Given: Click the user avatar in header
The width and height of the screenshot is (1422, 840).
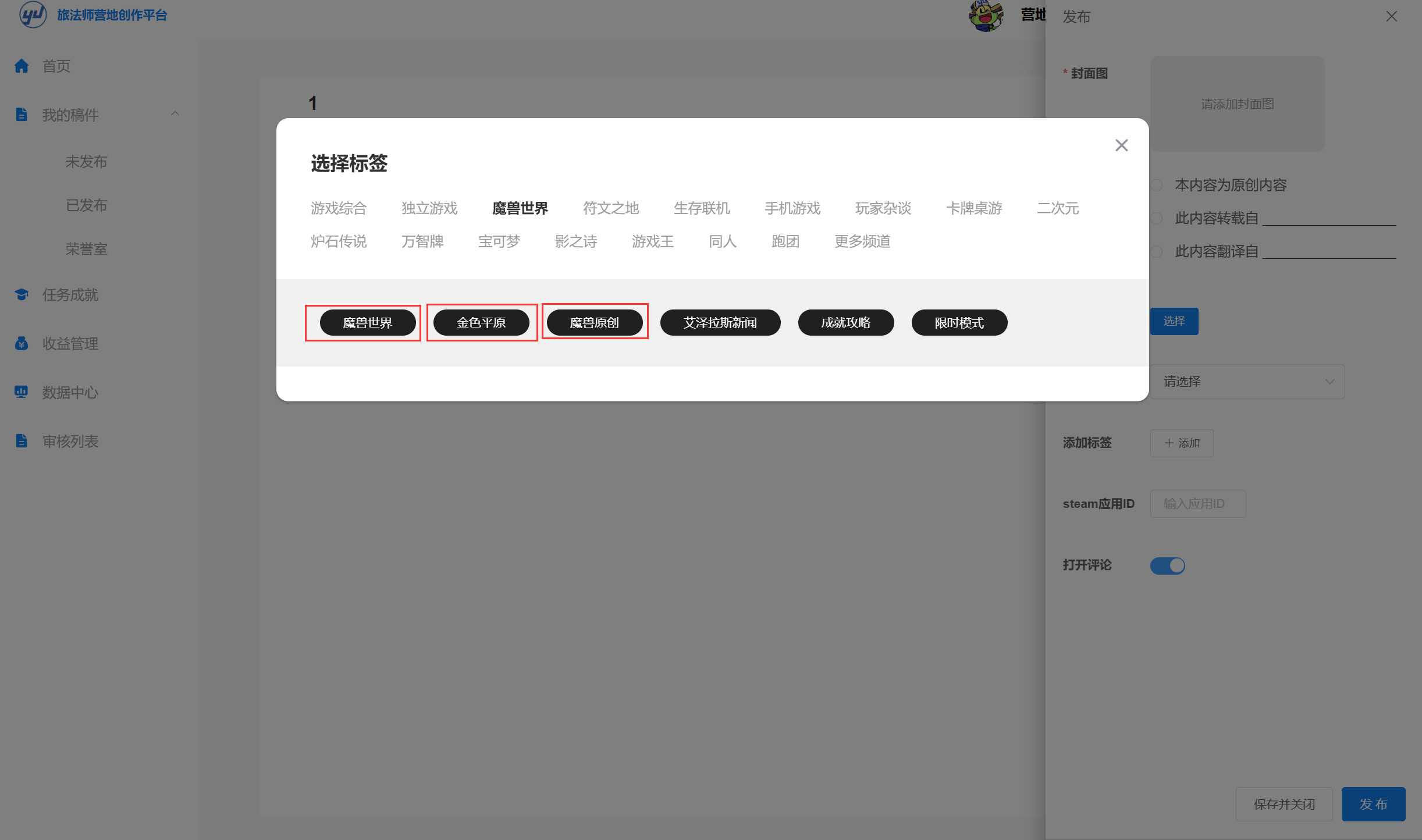Looking at the screenshot, I should coord(986,16).
